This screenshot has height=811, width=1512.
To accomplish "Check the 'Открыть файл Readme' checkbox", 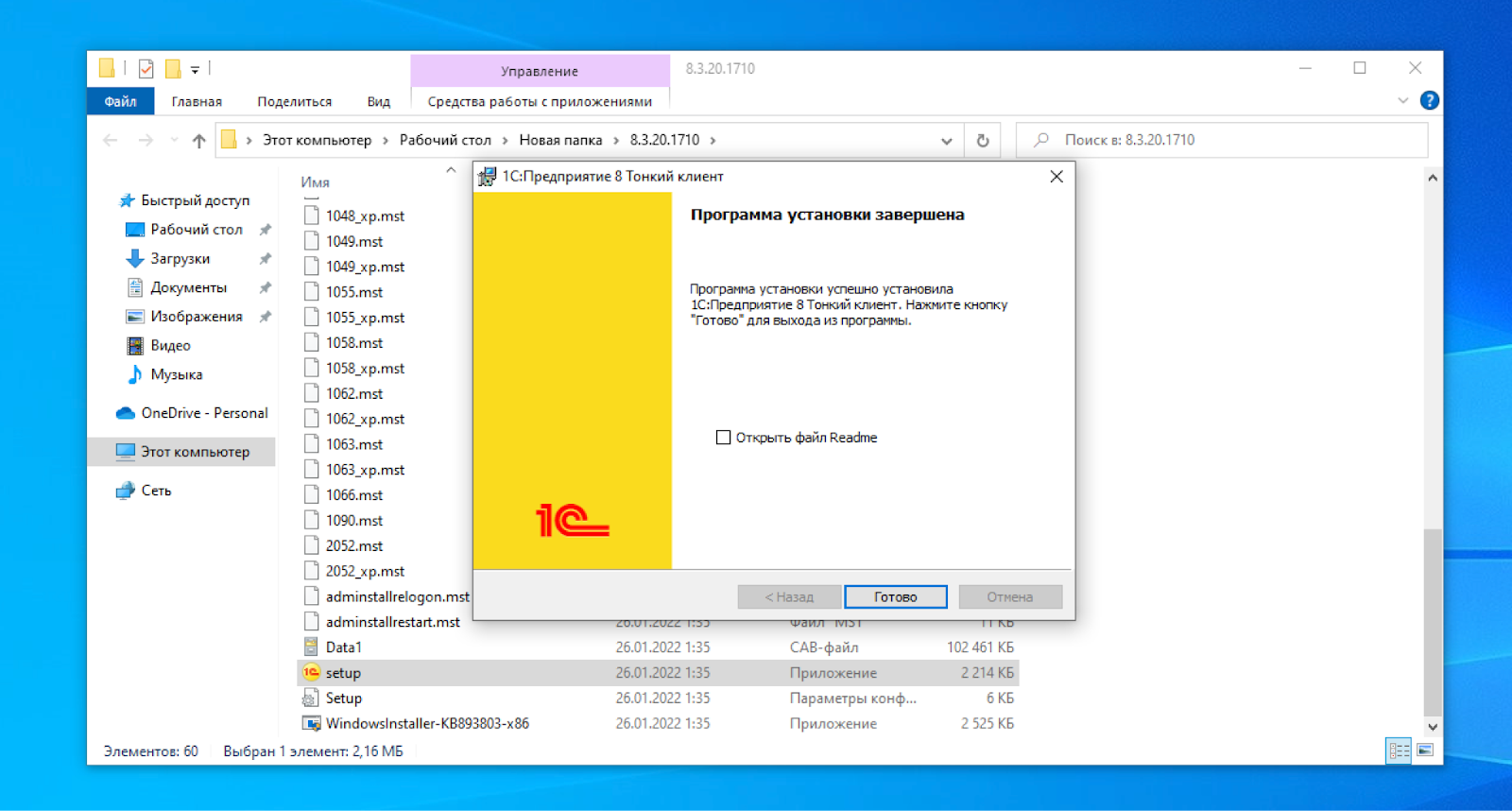I will (x=723, y=438).
